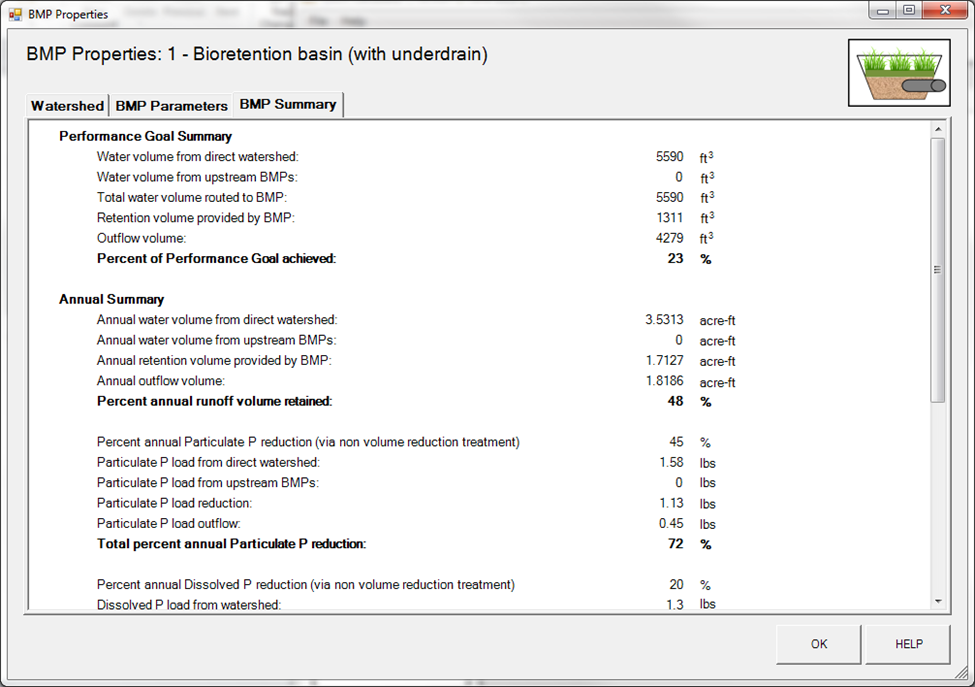The image size is (975, 687).
Task: Click 'Particulate P load from upstream BMPs:' label
Action: 208,482
